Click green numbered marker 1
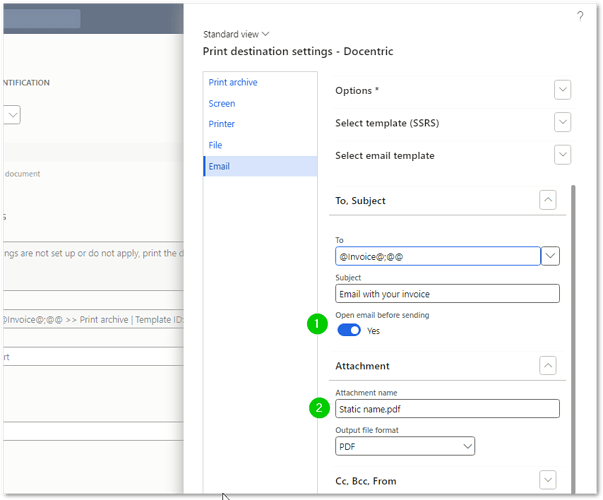Screen dimensions: 603x500 click(x=317, y=324)
